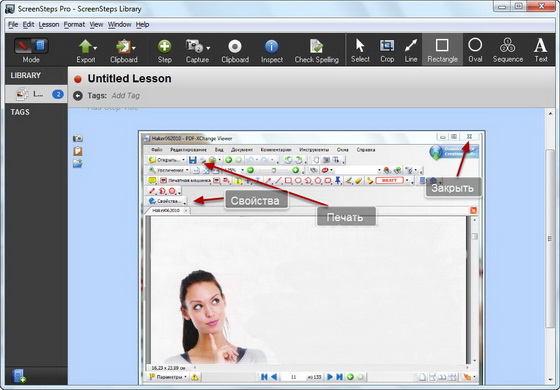This screenshot has width=560, height=390.
Task: Click the Add Tag field
Action: pyautogui.click(x=126, y=96)
